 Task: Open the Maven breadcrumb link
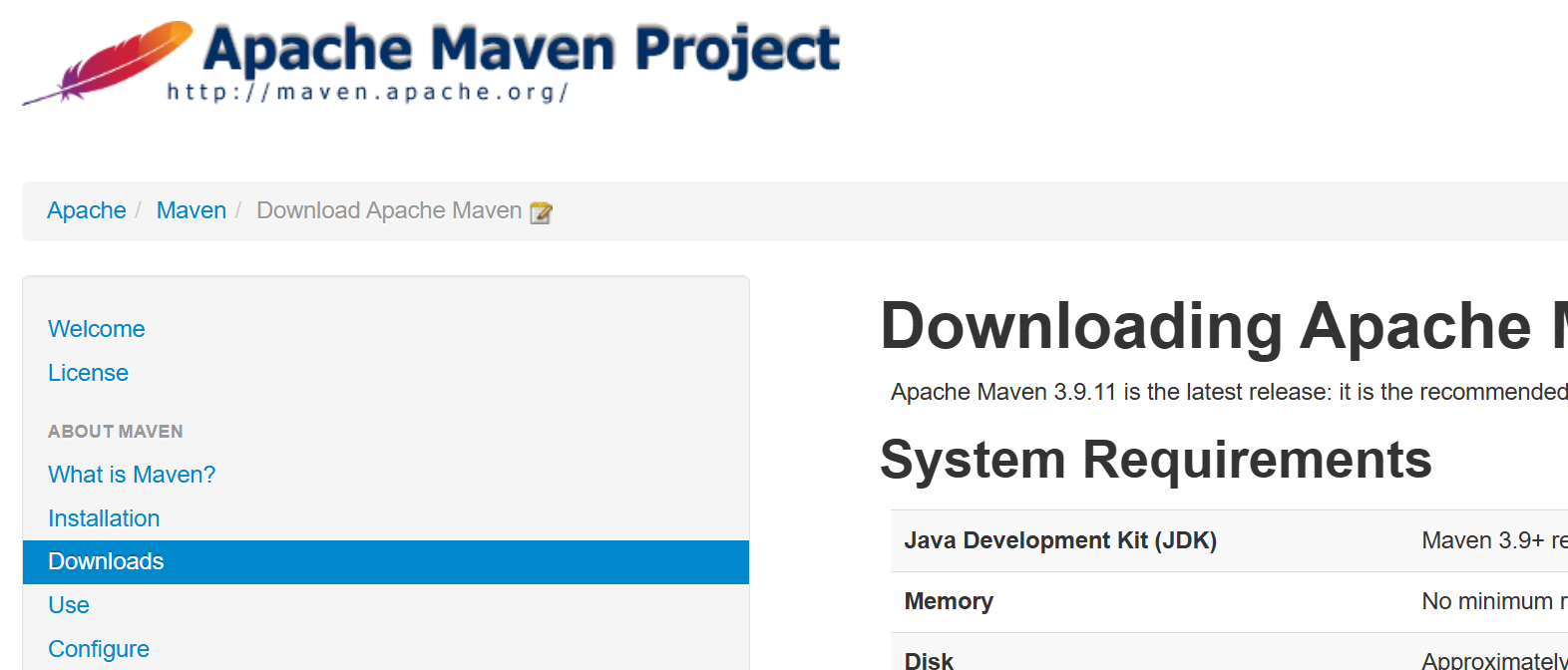[192, 210]
